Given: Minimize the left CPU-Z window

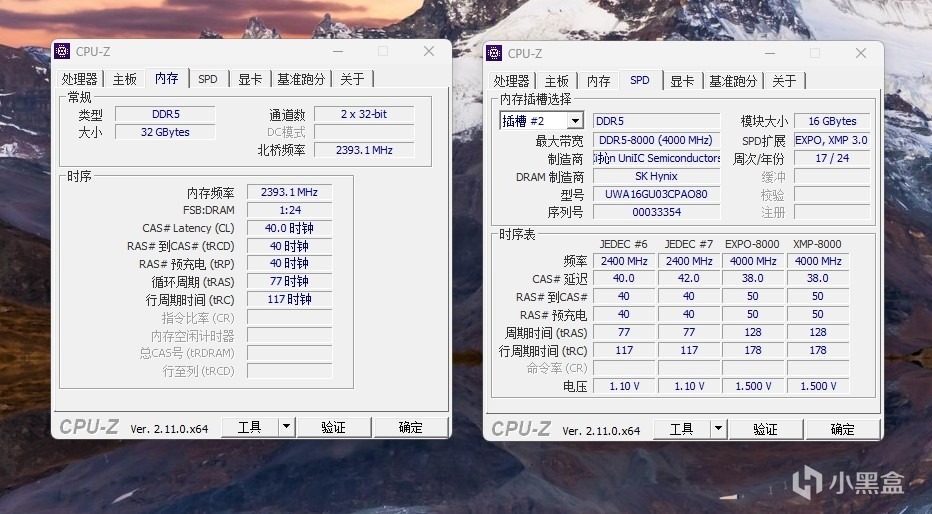Looking at the screenshot, I should click(x=338, y=52).
